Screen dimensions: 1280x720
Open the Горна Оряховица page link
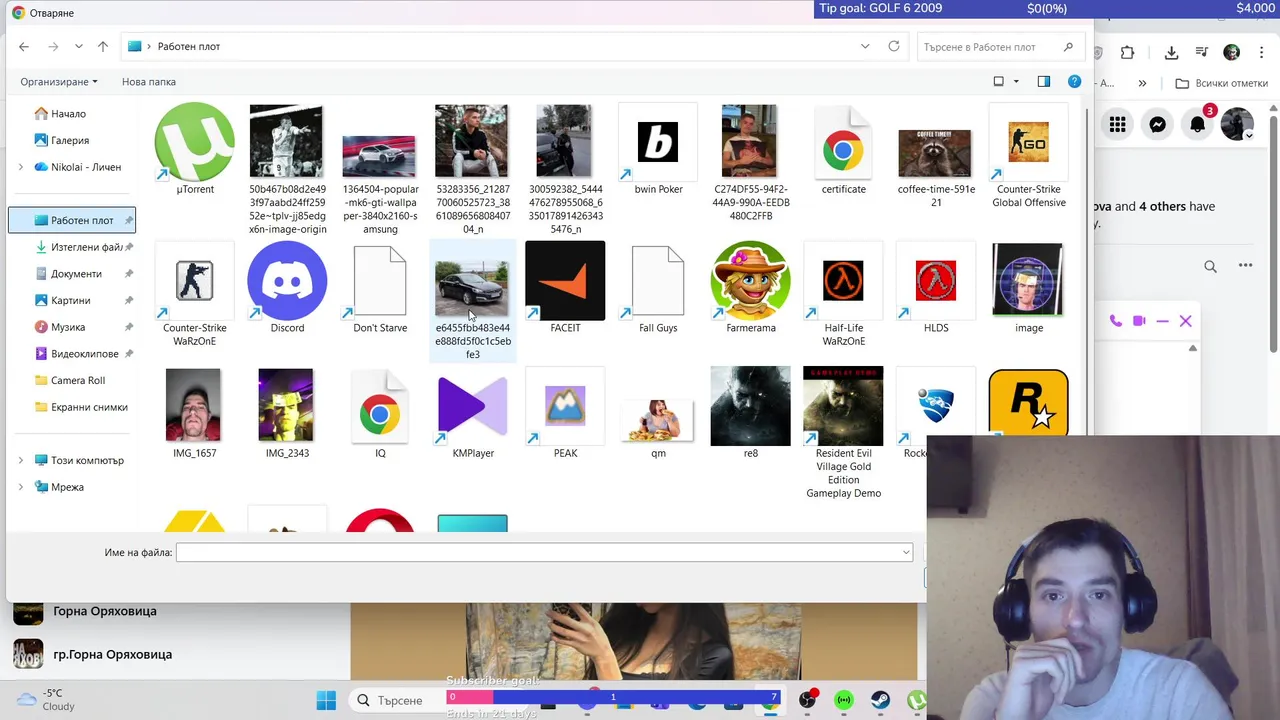[105, 611]
